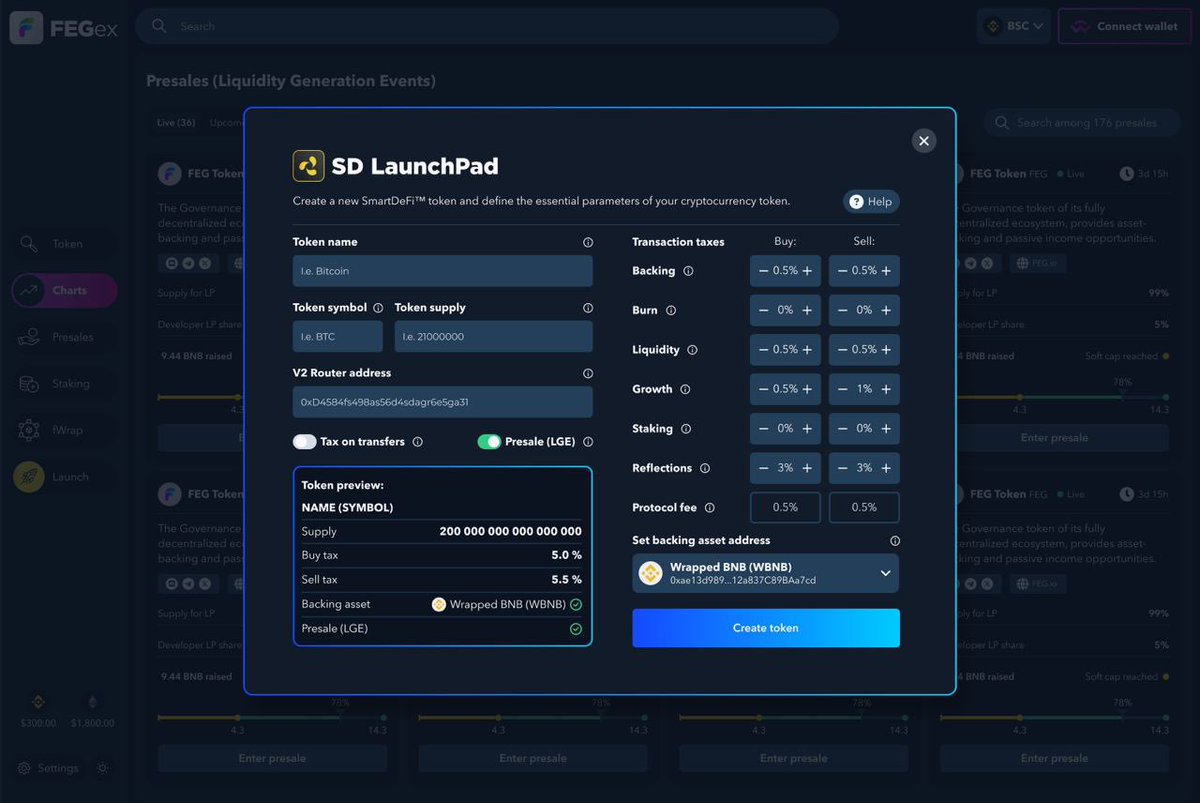The image size is (1200, 803).
Task: Close the SD LaunchPad dialog
Action: [x=923, y=141]
